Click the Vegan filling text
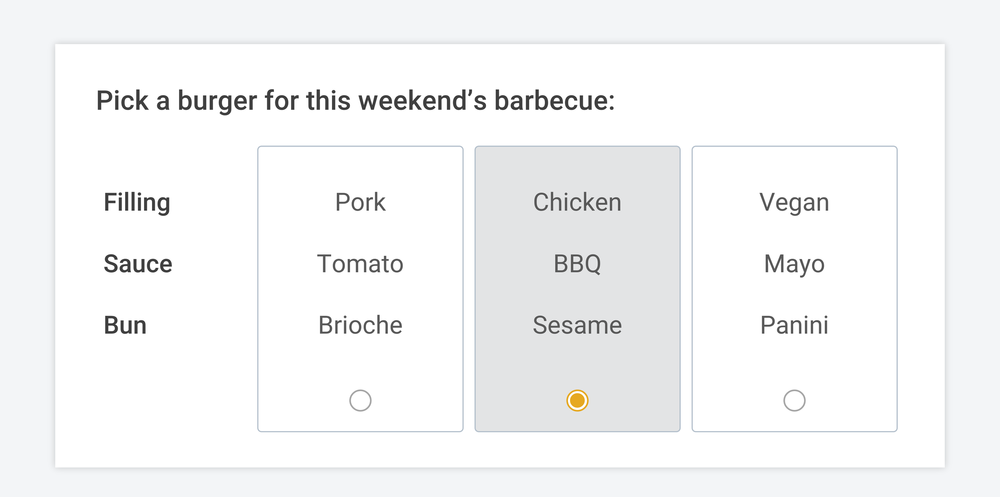Screen dimensions: 1000x497 coord(794,202)
